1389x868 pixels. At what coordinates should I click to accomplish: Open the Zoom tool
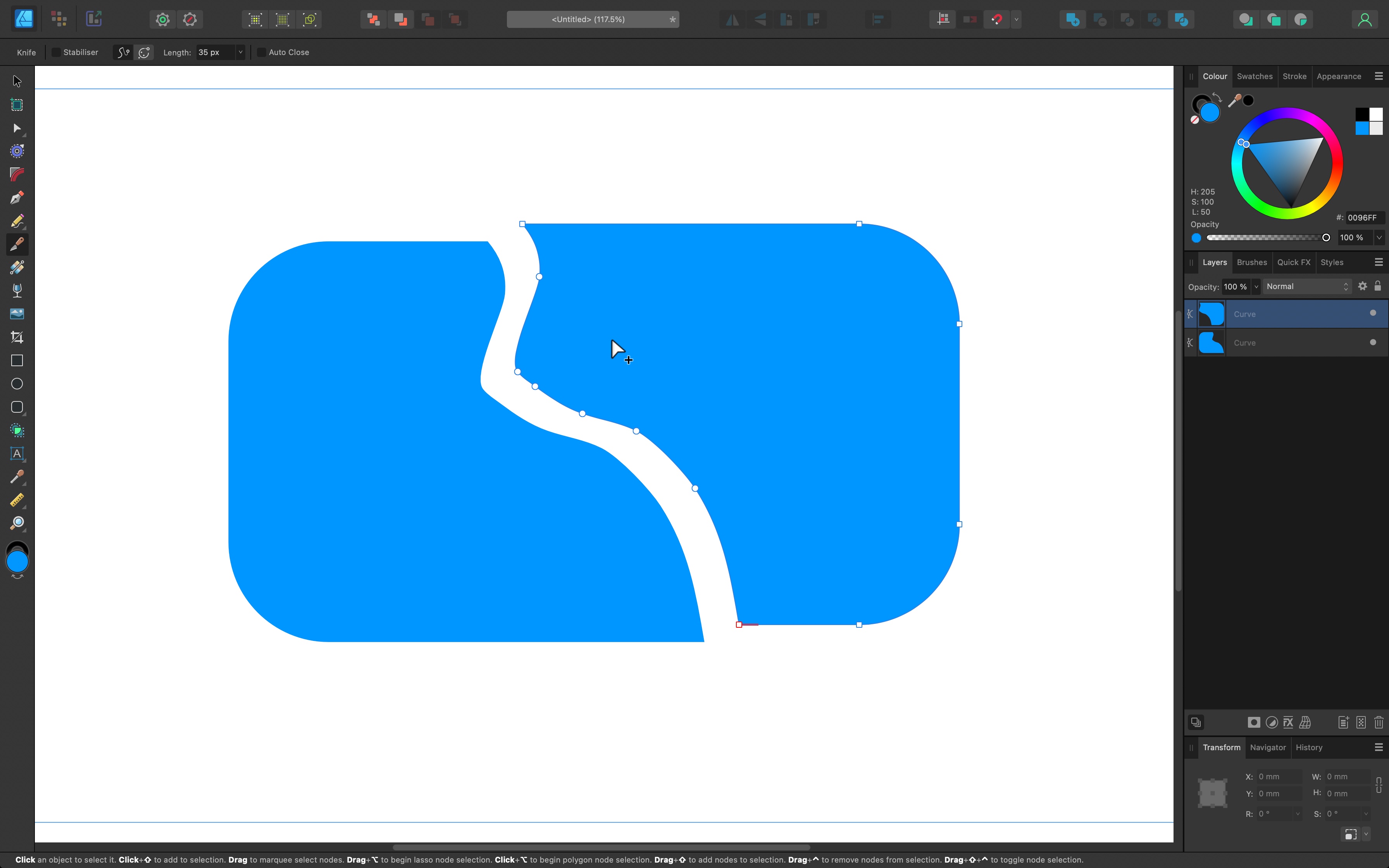point(17,522)
